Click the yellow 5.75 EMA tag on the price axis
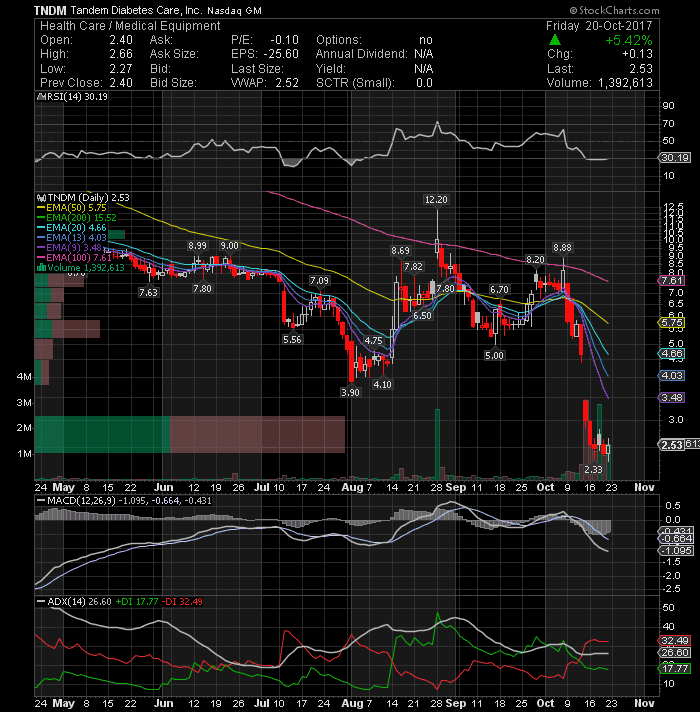Viewport: 700px width, 712px height. 671,323
